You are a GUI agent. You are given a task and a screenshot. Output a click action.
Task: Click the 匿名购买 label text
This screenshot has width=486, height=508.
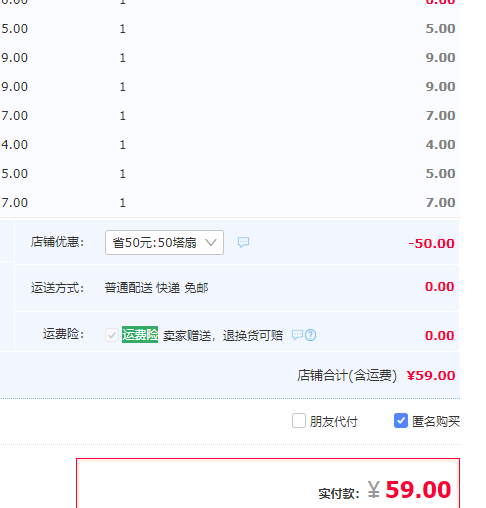coord(436,422)
